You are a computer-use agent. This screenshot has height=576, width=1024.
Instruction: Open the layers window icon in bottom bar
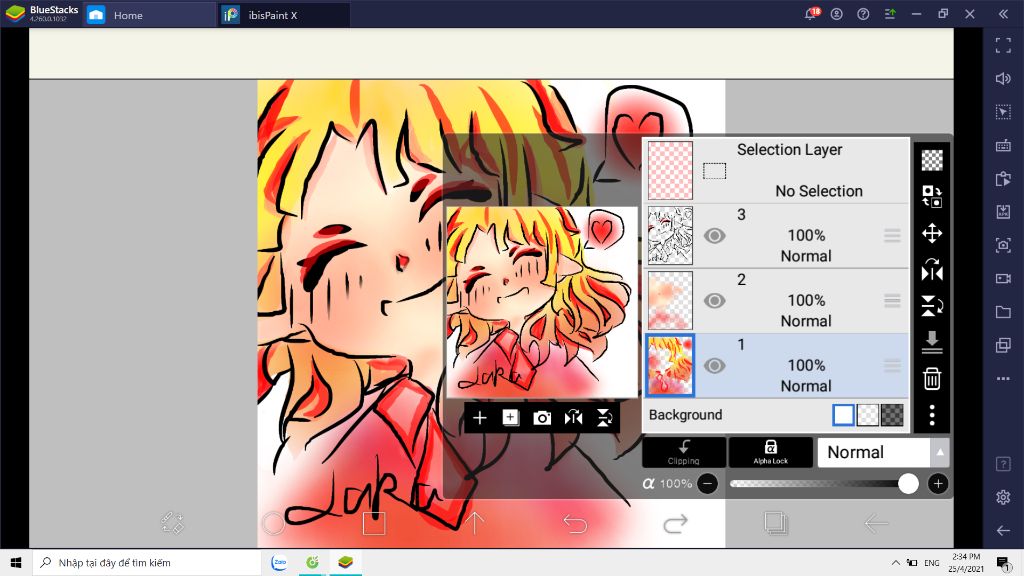pos(776,523)
